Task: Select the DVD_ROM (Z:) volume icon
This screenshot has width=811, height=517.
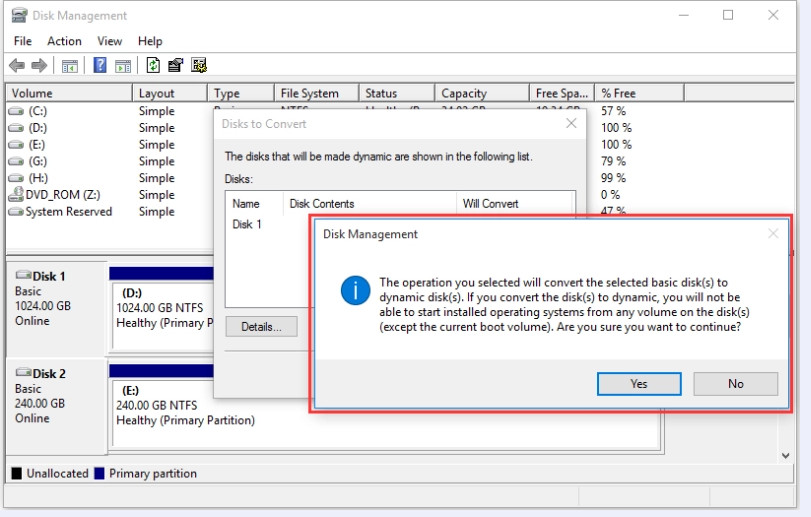Action: (x=16, y=194)
